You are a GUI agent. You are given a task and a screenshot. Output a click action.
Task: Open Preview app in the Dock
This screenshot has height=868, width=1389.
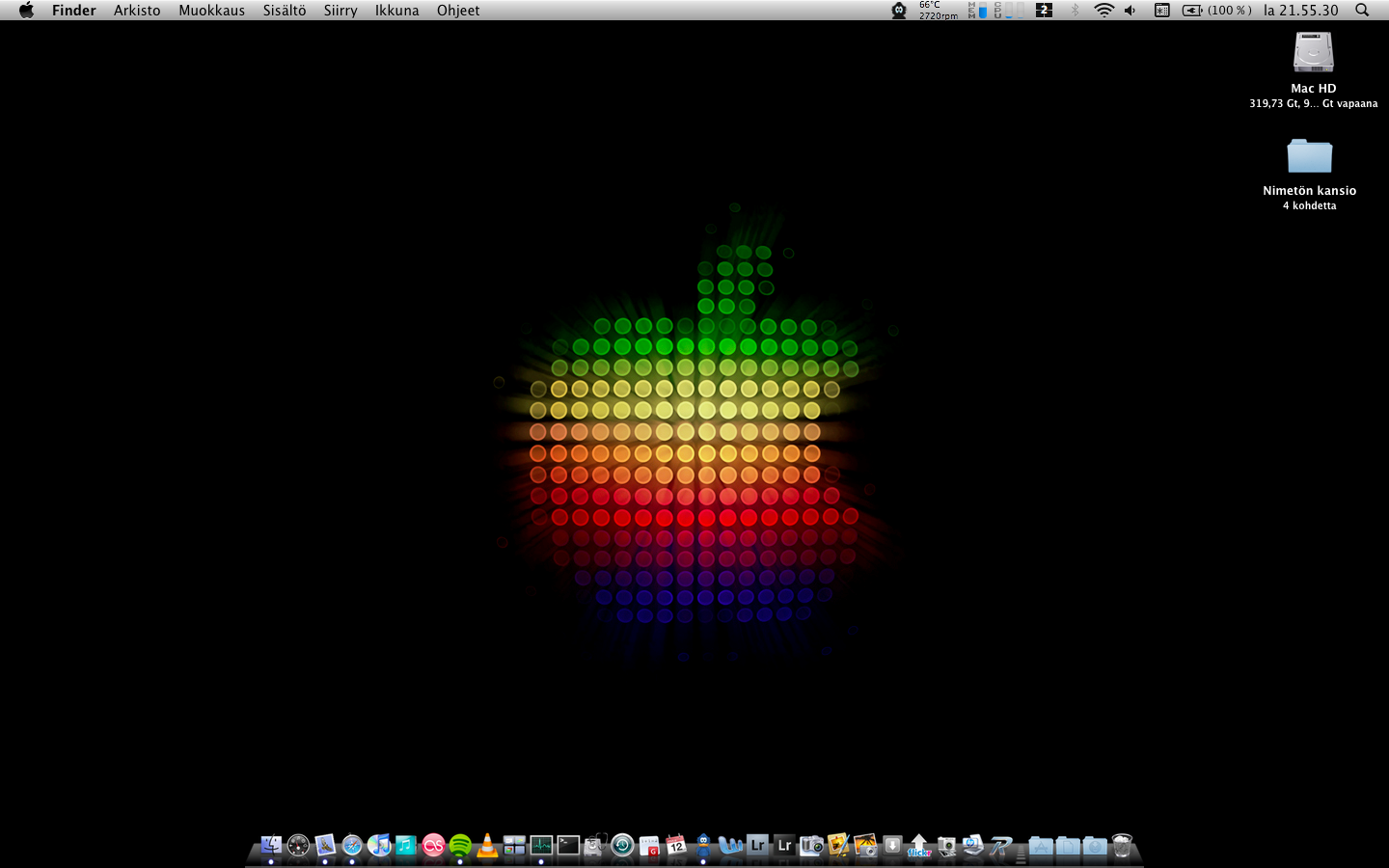pyautogui.click(x=325, y=846)
